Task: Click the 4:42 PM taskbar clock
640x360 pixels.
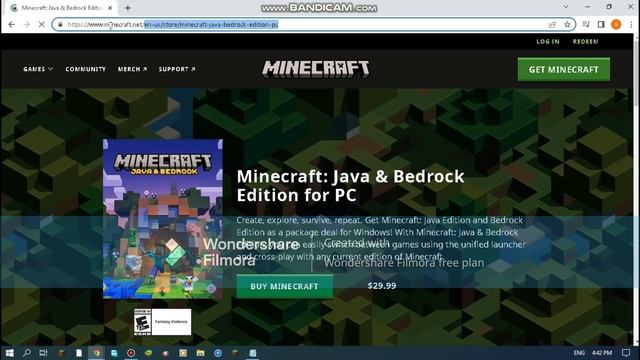Action: 602,353
